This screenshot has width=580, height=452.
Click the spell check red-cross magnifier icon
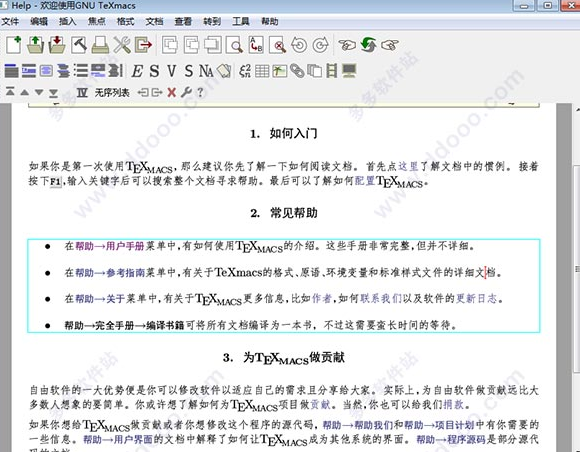coord(278,45)
